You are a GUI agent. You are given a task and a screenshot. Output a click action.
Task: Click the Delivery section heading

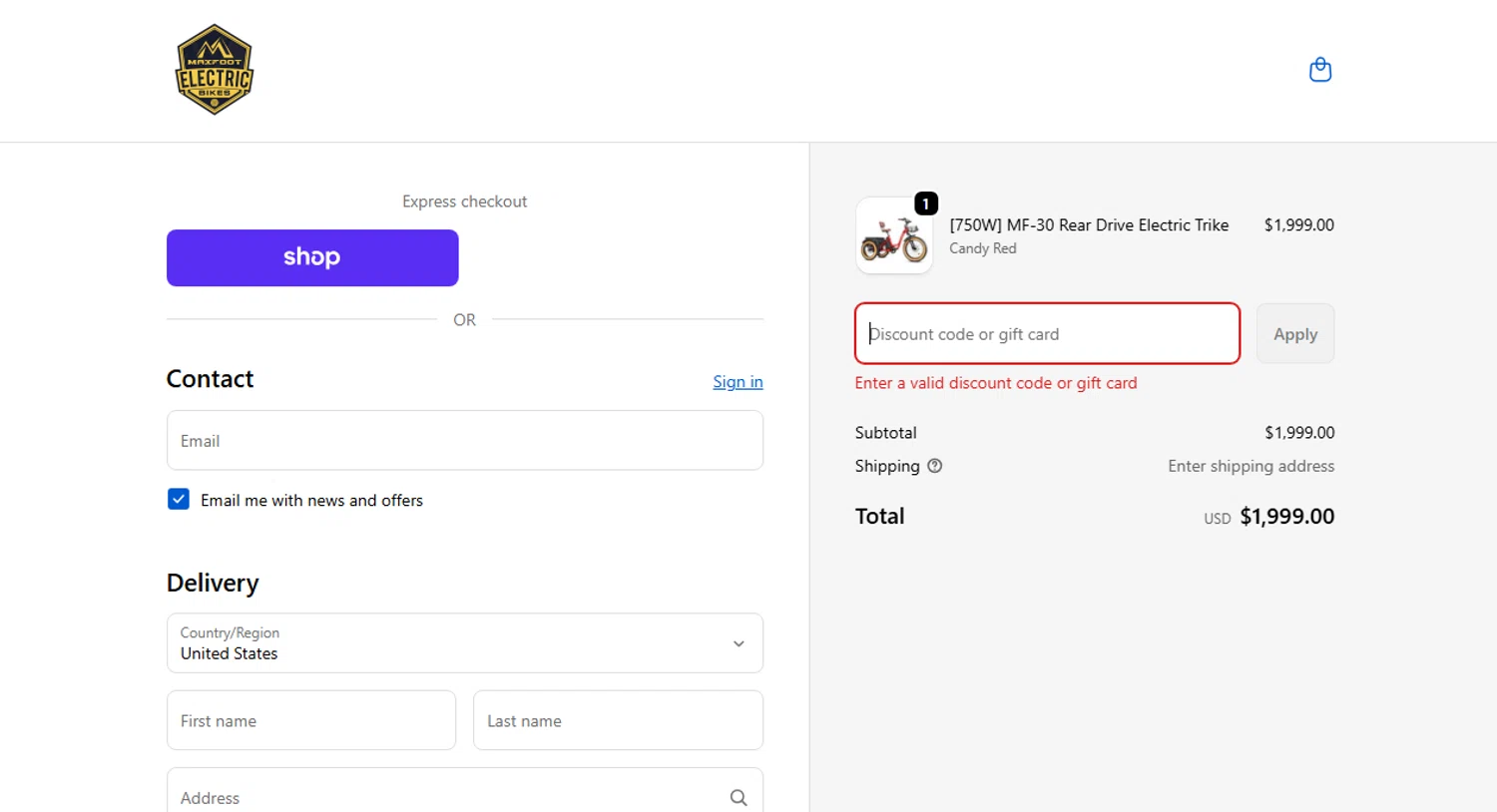pos(213,583)
